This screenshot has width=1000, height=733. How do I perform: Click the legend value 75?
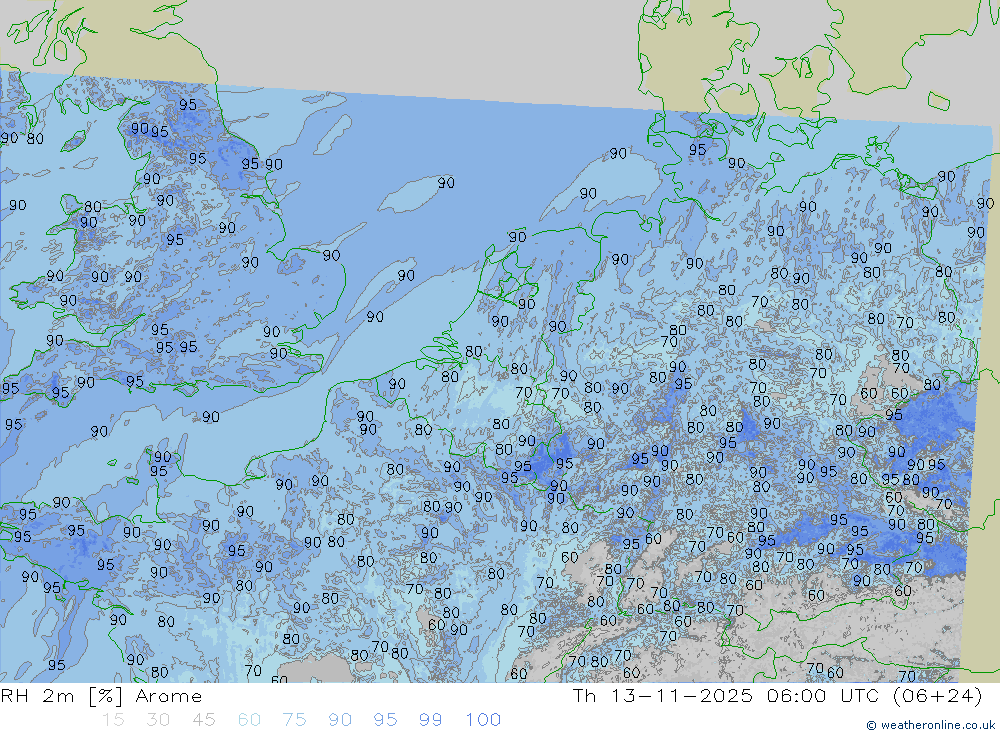(x=294, y=720)
